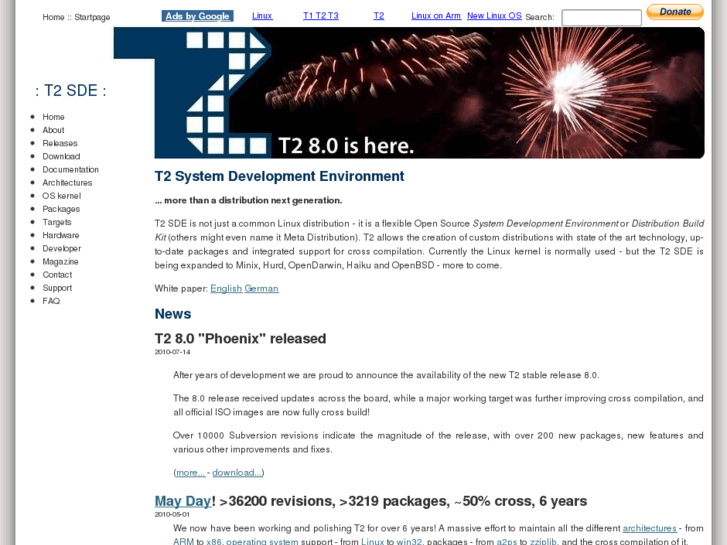Click the 2010-05-01 date text

172,514
